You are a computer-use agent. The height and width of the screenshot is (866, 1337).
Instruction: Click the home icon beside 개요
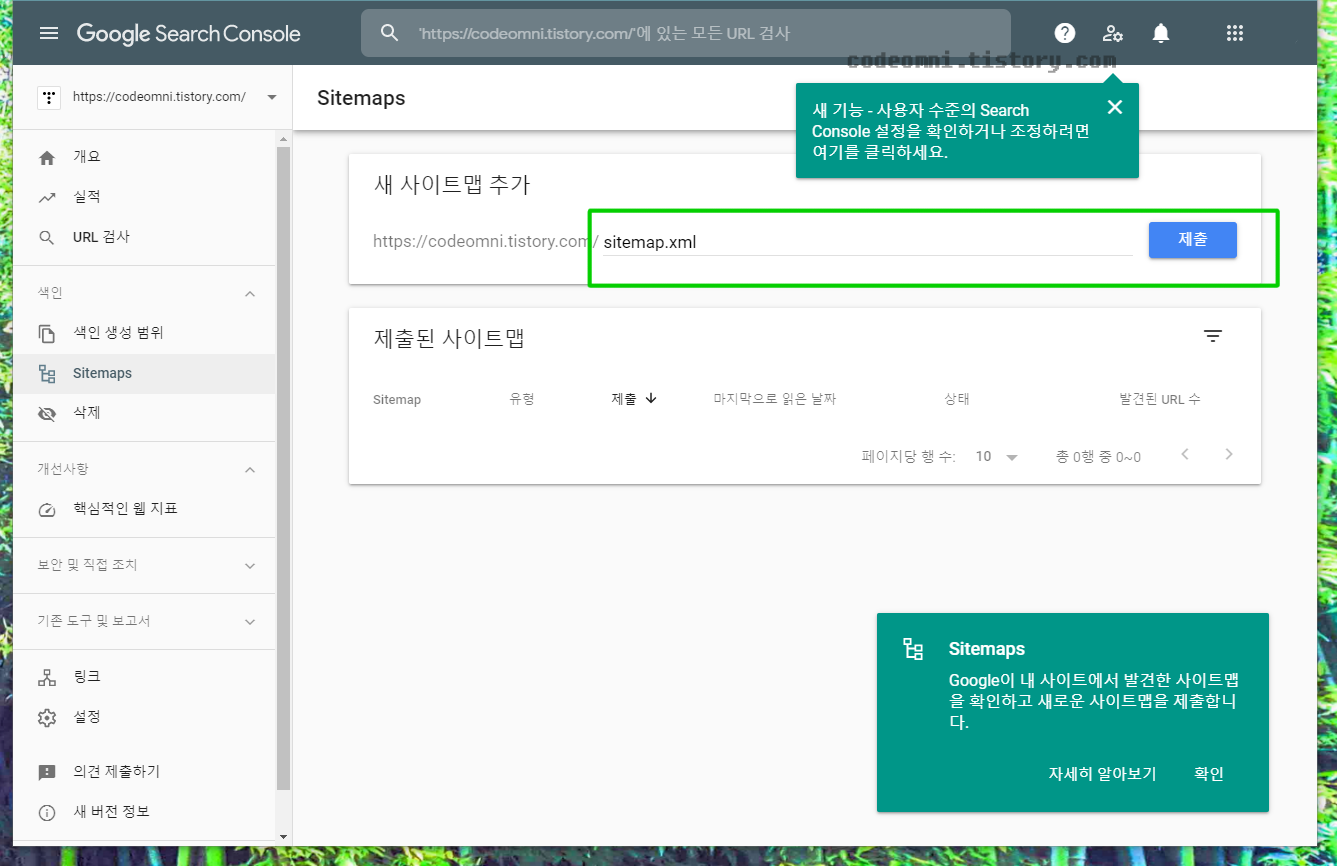47,157
